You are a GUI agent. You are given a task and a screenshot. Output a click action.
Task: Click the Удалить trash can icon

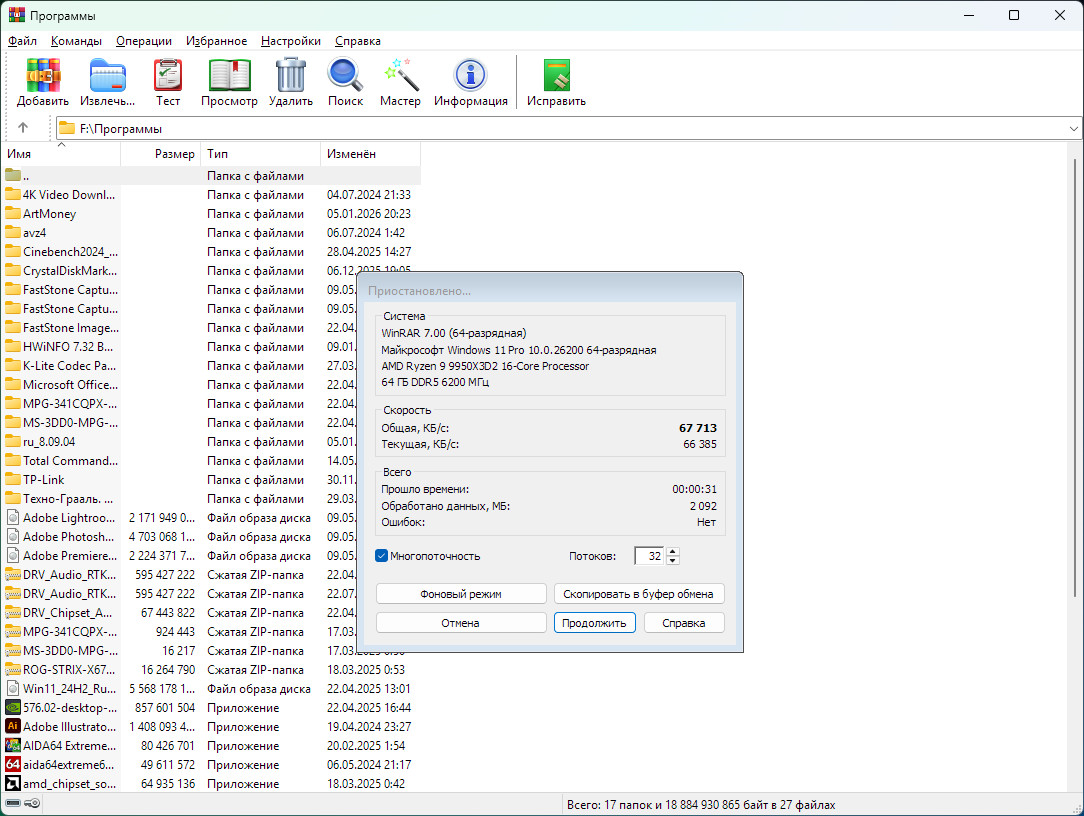tap(290, 75)
